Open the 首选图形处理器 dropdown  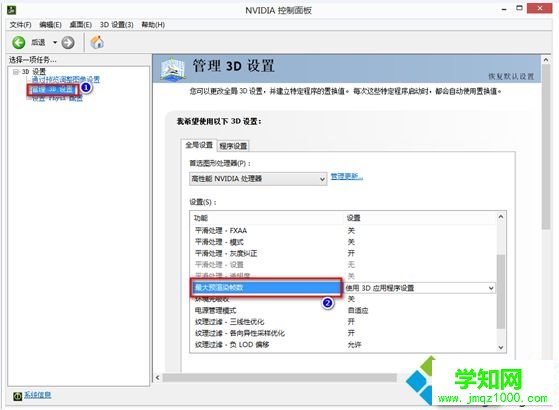click(258, 179)
